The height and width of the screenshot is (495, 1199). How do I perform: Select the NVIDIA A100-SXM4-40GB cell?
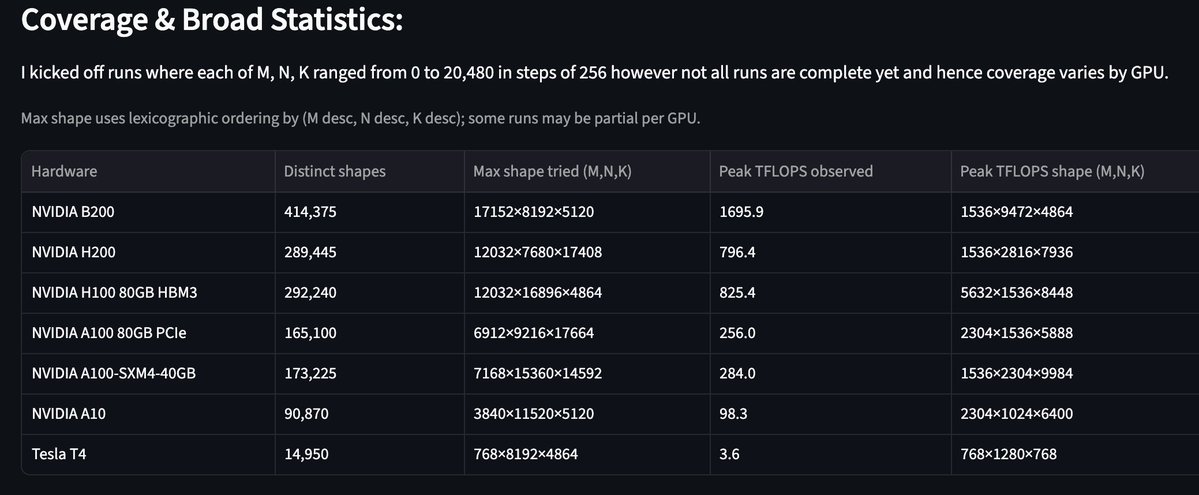113,373
